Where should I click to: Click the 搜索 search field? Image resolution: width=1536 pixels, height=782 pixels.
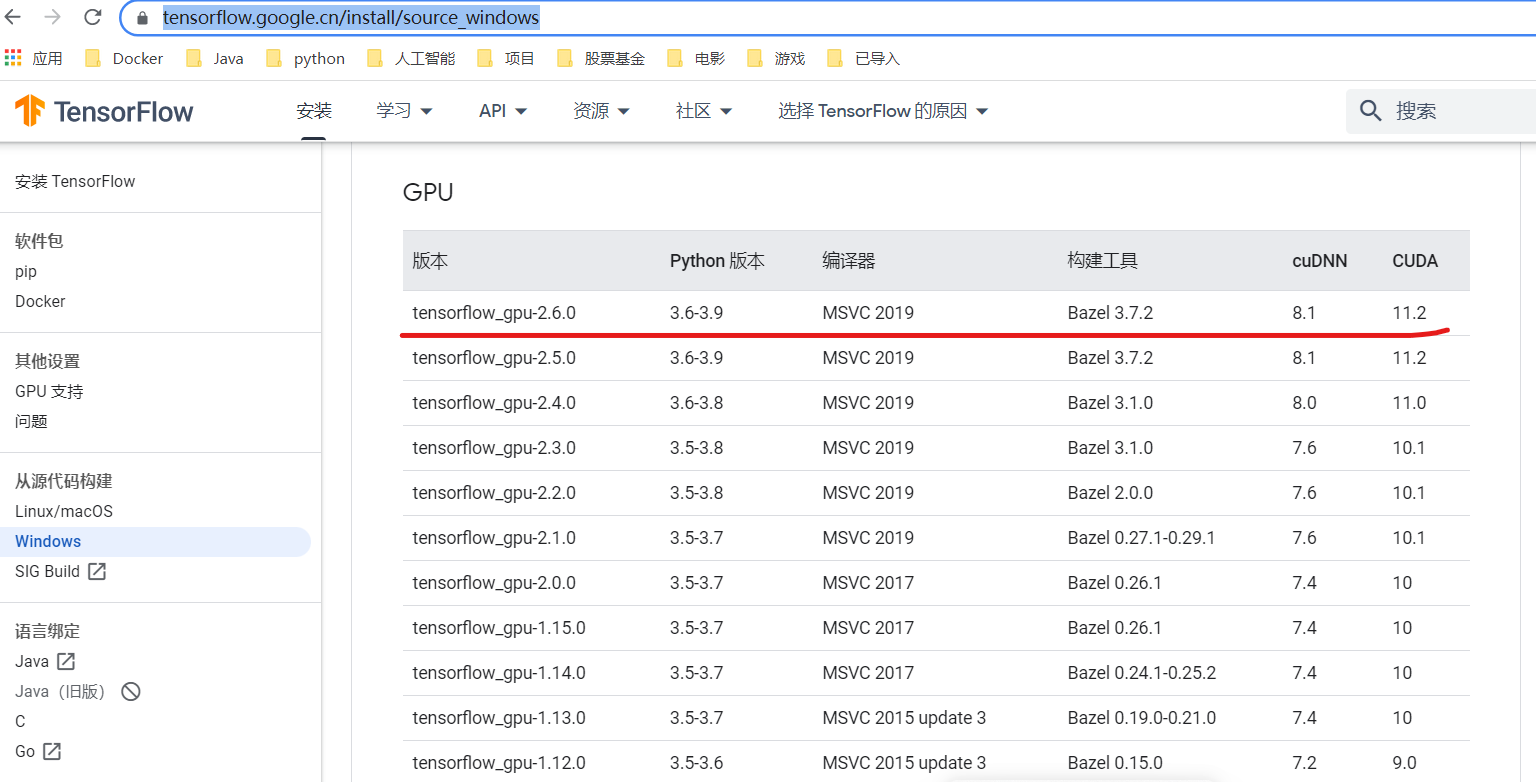pyautogui.click(x=1441, y=111)
